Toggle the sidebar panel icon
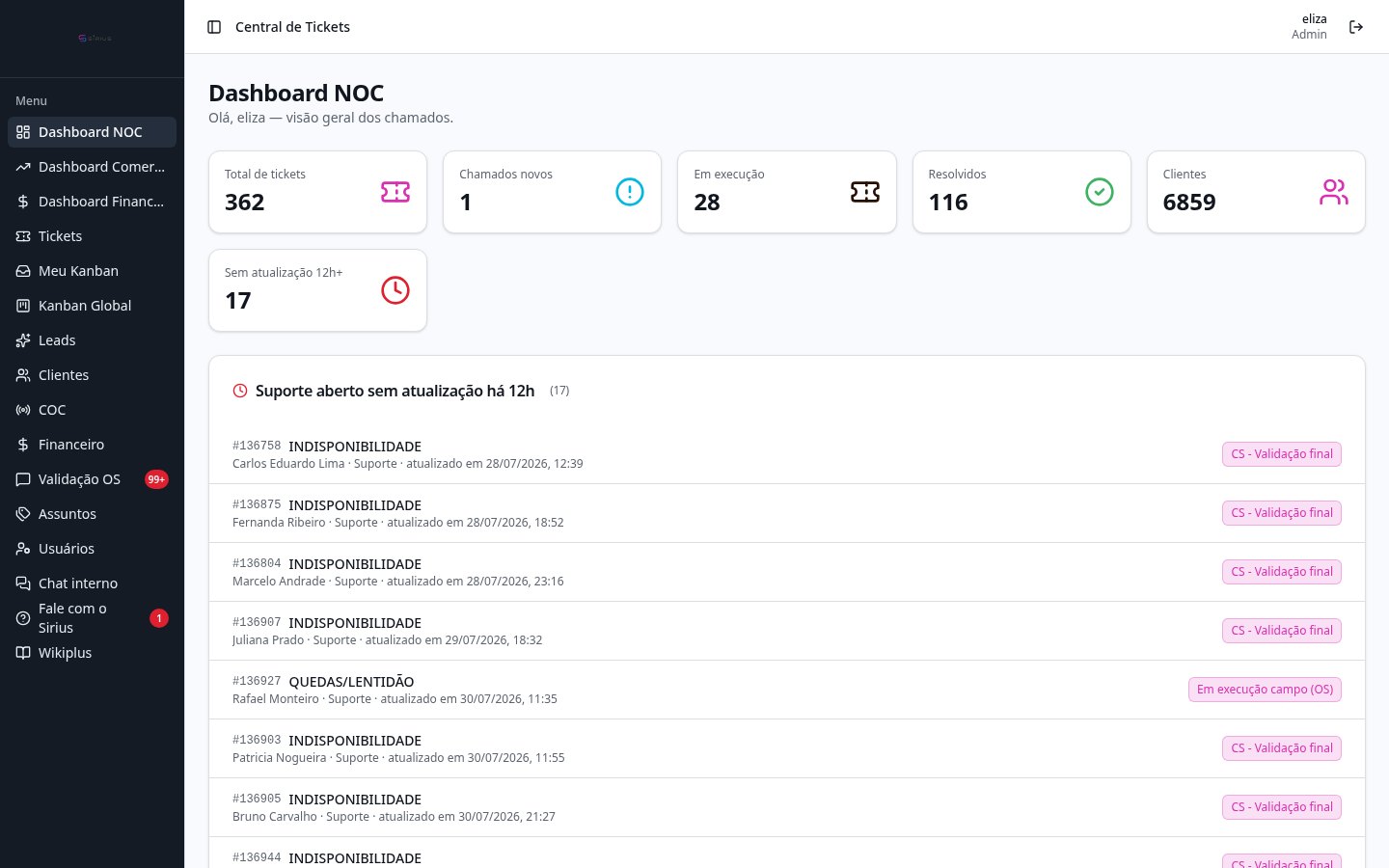This screenshot has height=868, width=1389. pyautogui.click(x=214, y=27)
